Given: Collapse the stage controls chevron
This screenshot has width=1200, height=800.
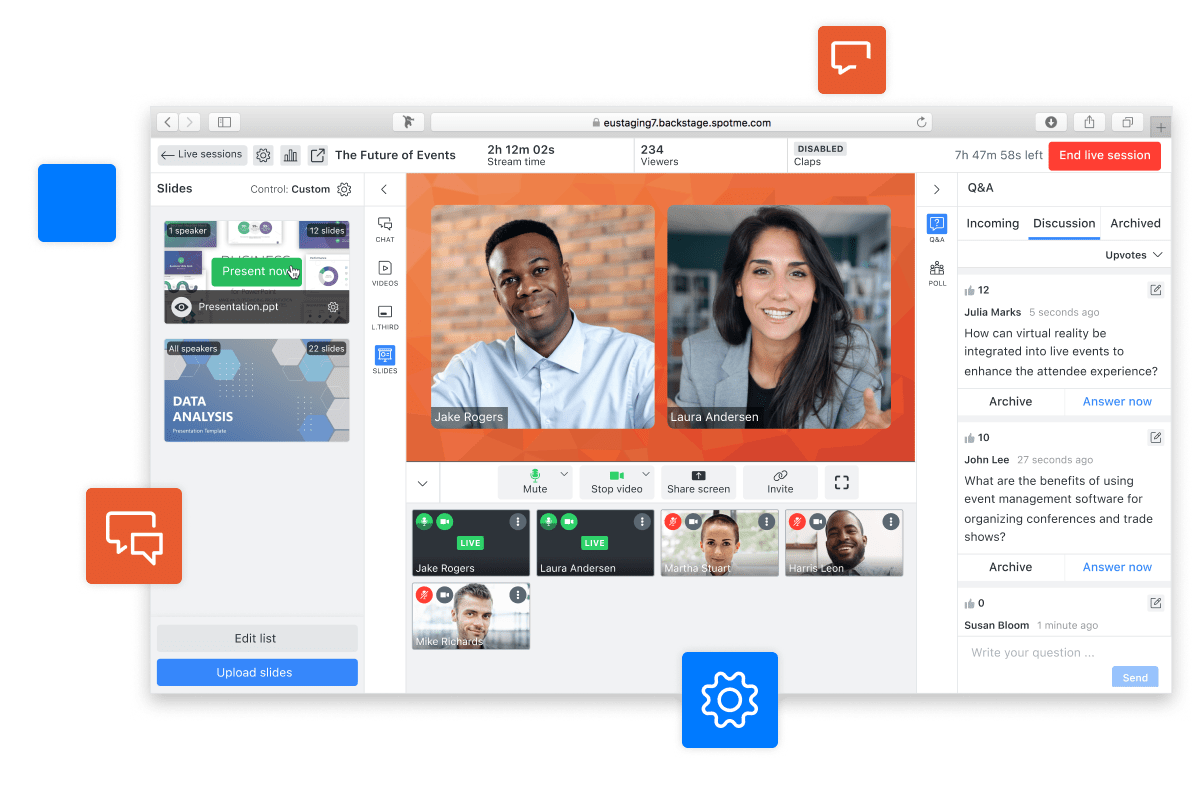Looking at the screenshot, I should click(422, 483).
